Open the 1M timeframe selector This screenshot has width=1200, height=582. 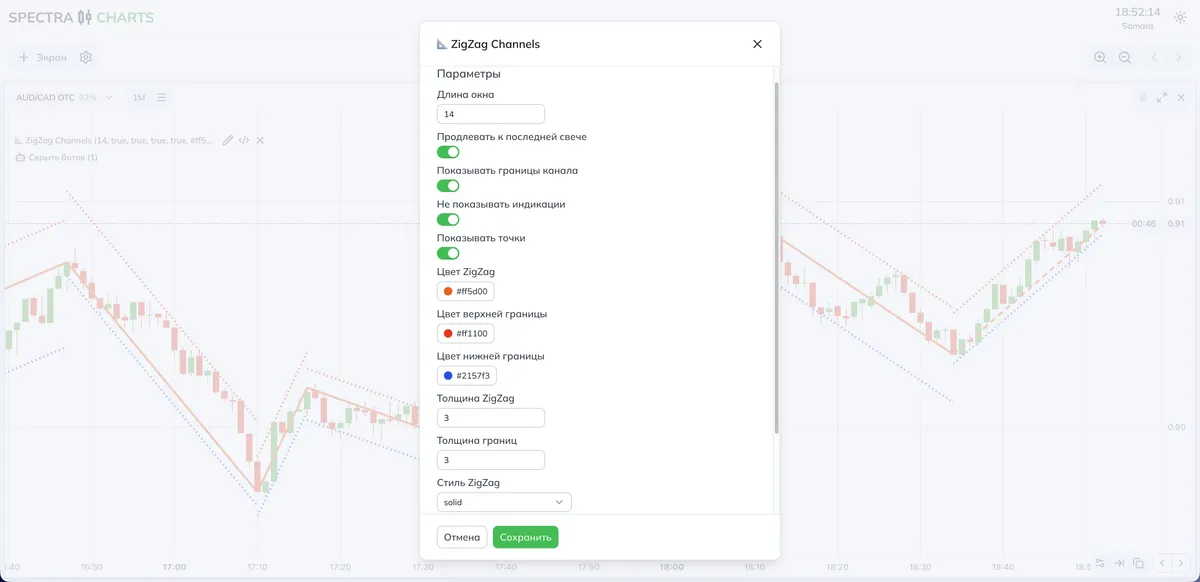coord(139,98)
